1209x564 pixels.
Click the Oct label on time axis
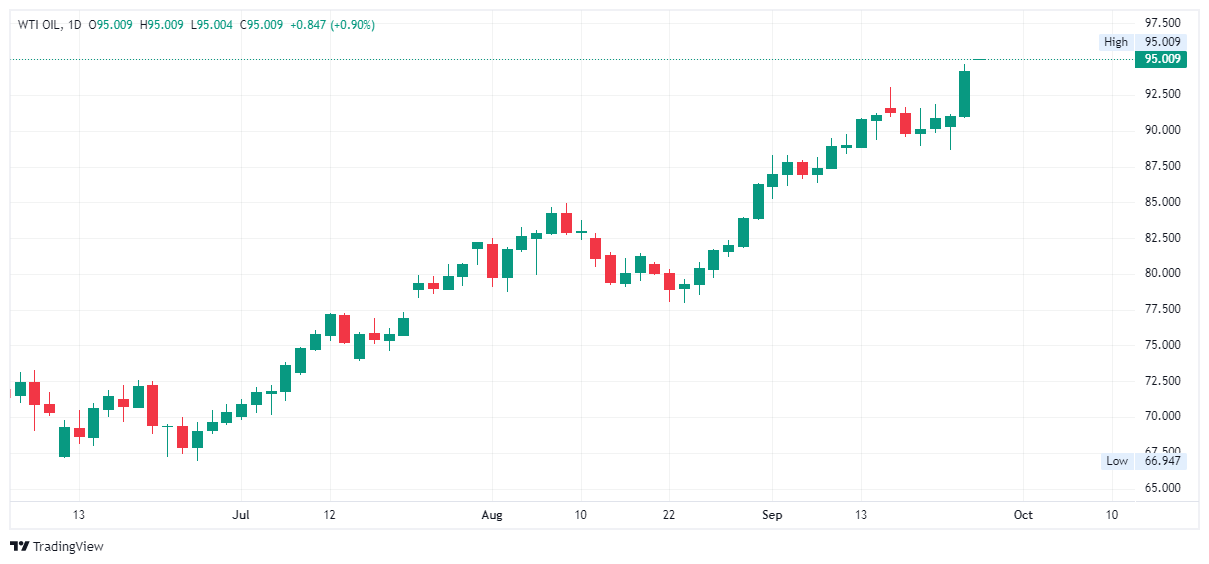point(1022,515)
